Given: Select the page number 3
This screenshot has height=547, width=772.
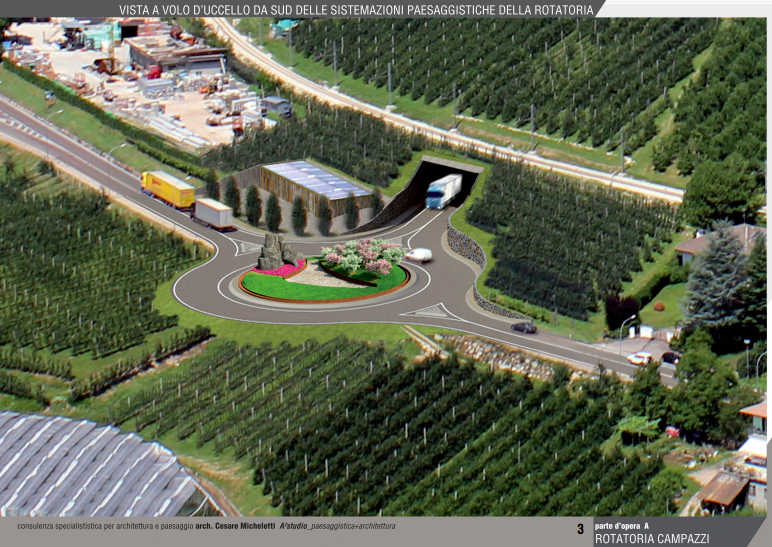Looking at the screenshot, I should coord(580,528).
